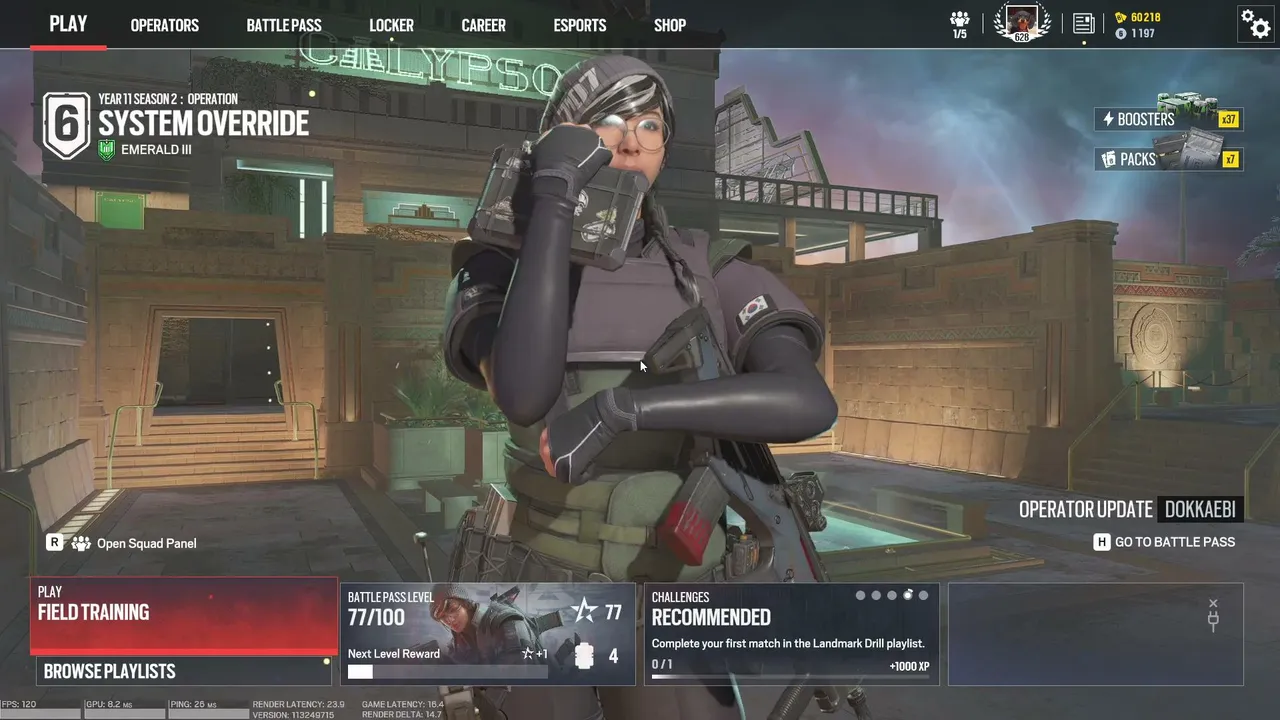Click the R6 Credits balance 1197
This screenshot has width=1280, height=720.
[x=1143, y=34]
